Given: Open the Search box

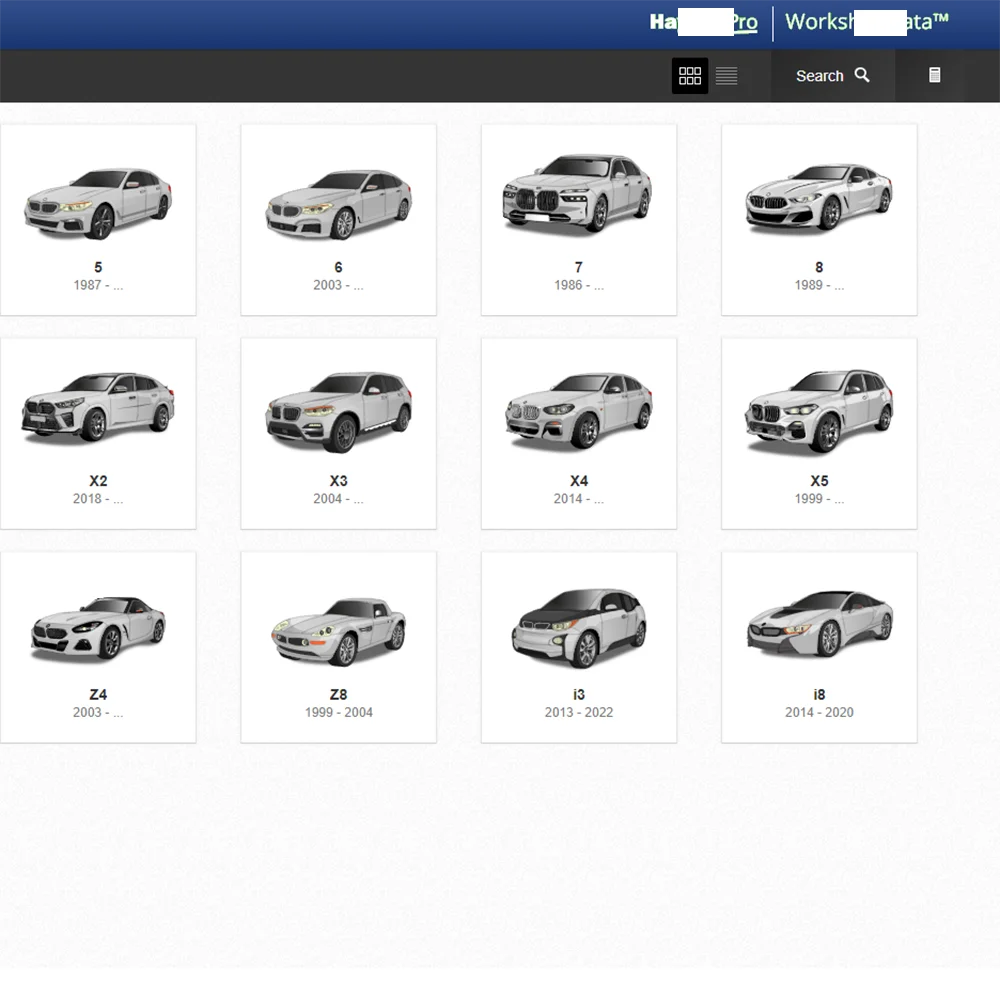Looking at the screenshot, I should [832, 76].
